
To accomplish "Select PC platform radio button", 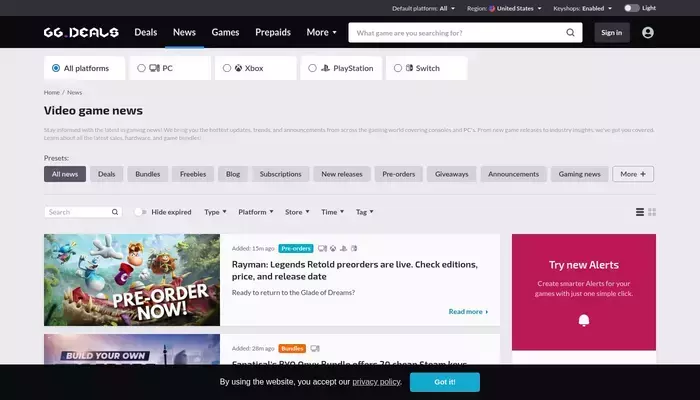I will point(142,68).
